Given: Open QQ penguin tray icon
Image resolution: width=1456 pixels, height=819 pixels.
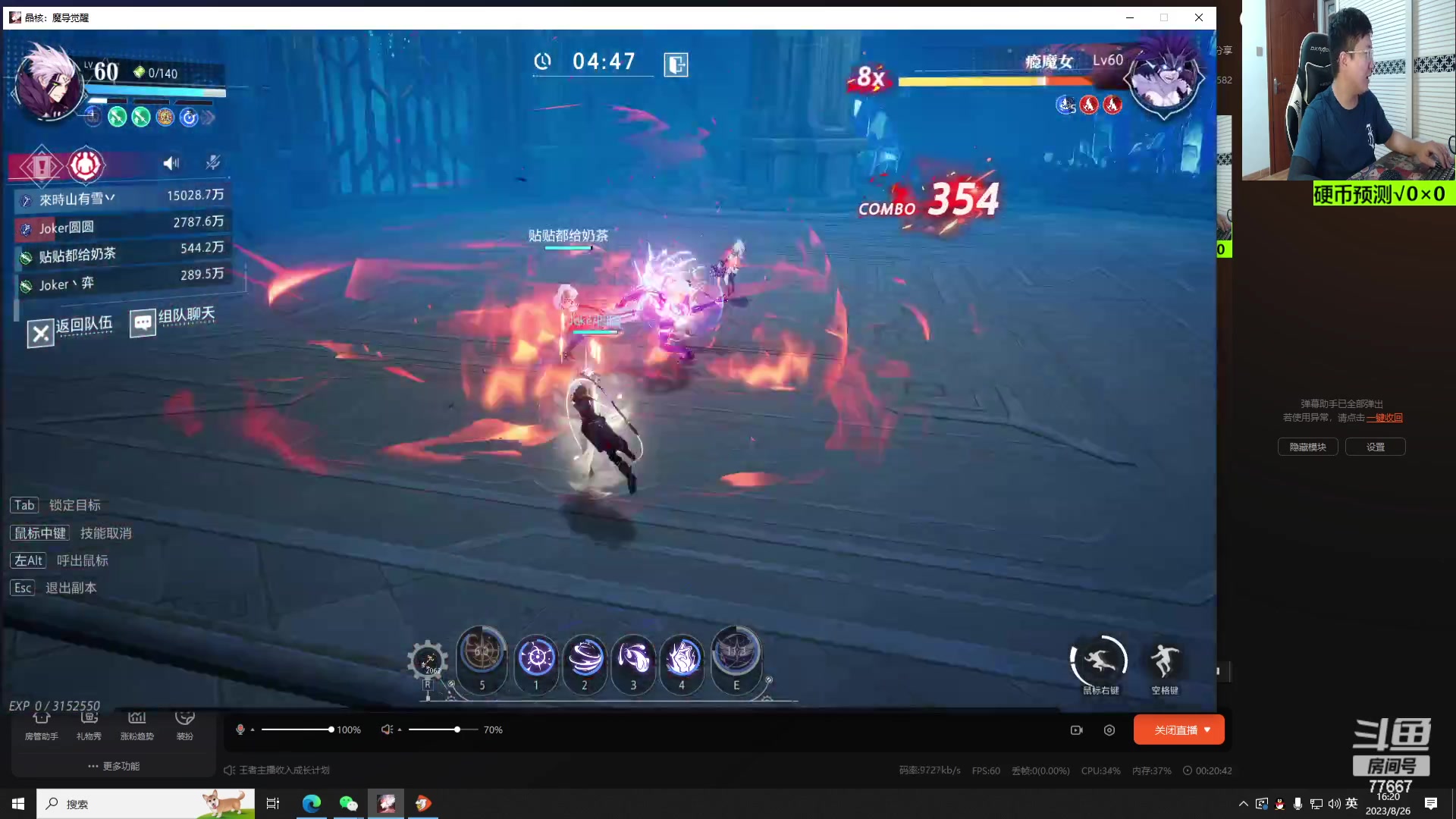Looking at the screenshot, I should point(1279,804).
